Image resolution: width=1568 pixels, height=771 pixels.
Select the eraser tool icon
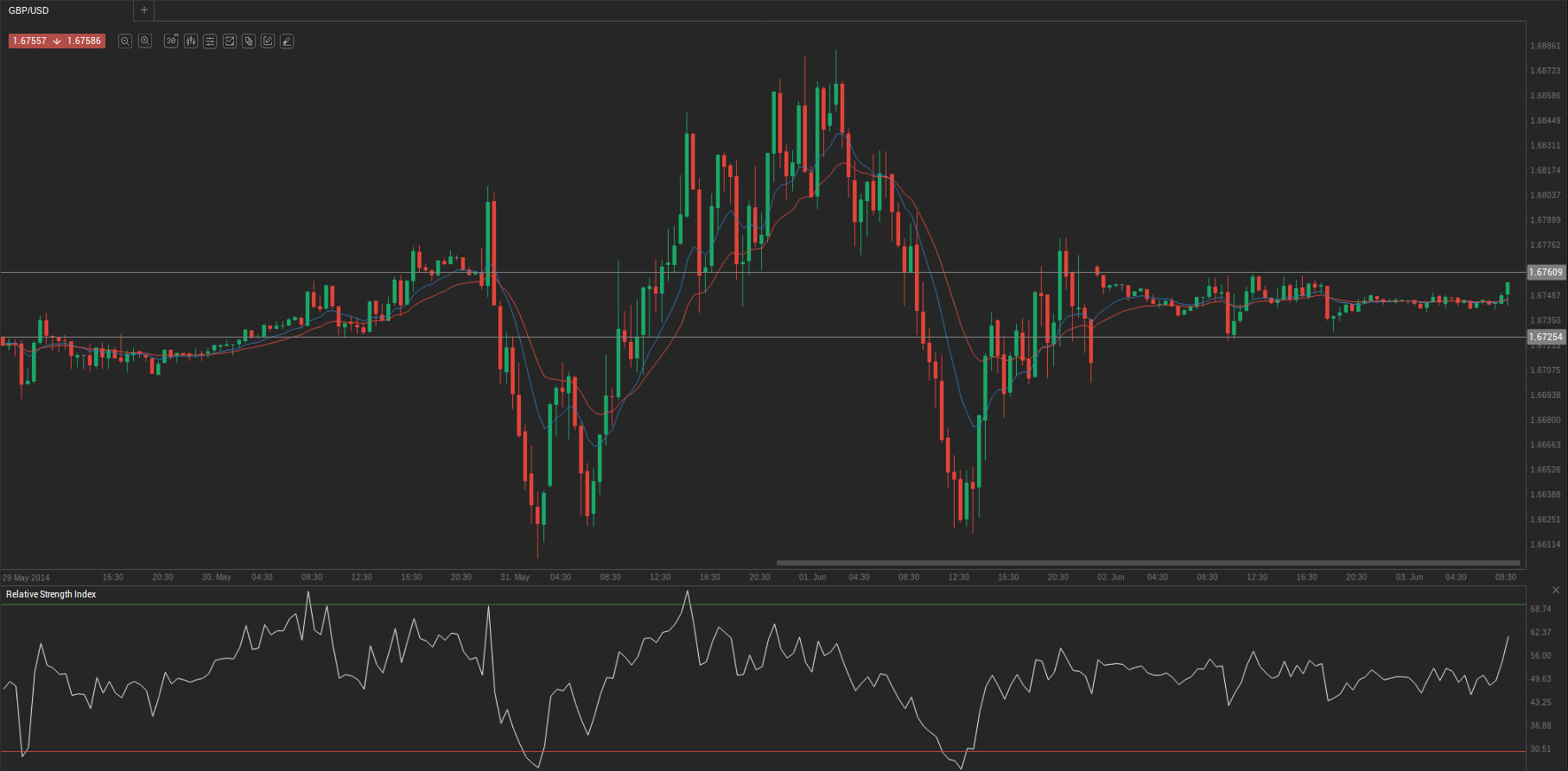287,41
